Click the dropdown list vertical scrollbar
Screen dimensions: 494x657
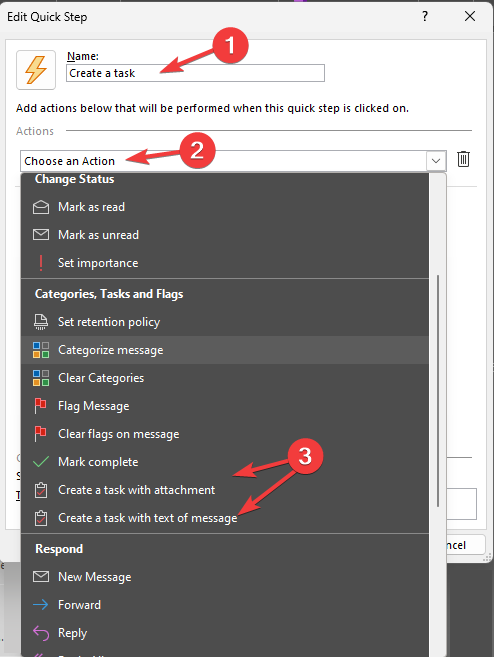[x=438, y=391]
